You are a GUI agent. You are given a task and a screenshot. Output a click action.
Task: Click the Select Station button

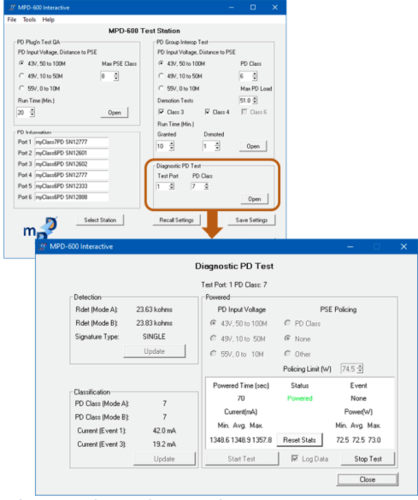click(x=100, y=220)
